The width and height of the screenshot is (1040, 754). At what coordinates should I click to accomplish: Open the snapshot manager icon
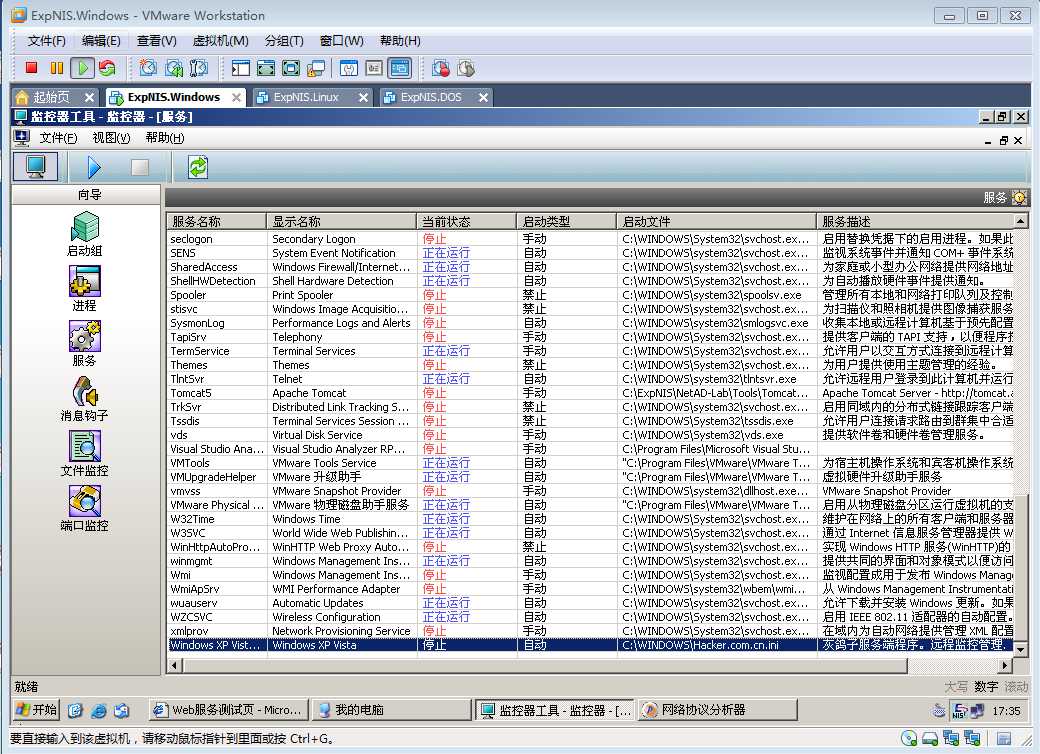pos(198,68)
